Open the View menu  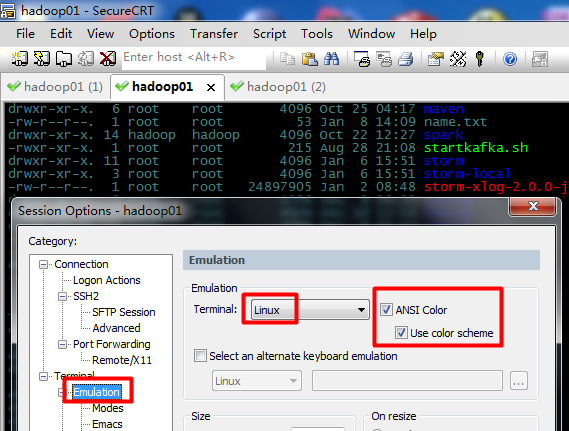point(101,34)
